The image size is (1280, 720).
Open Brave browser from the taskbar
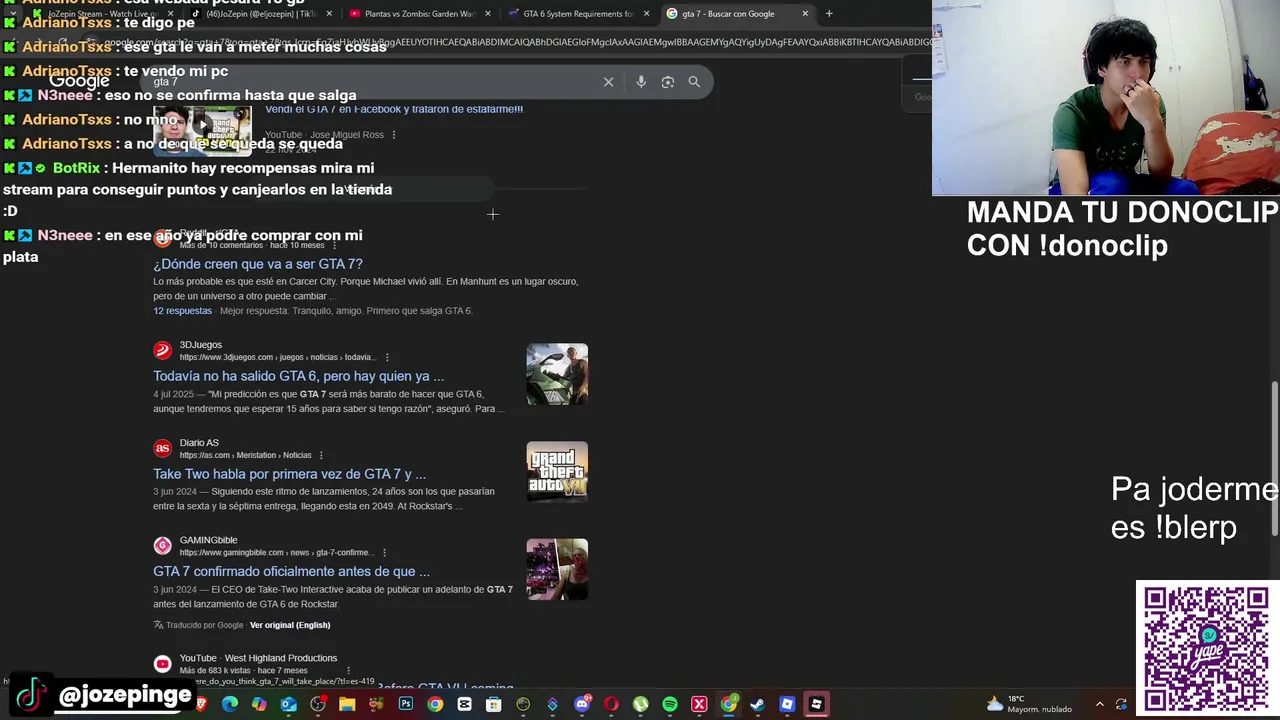pyautogui.click(x=201, y=704)
